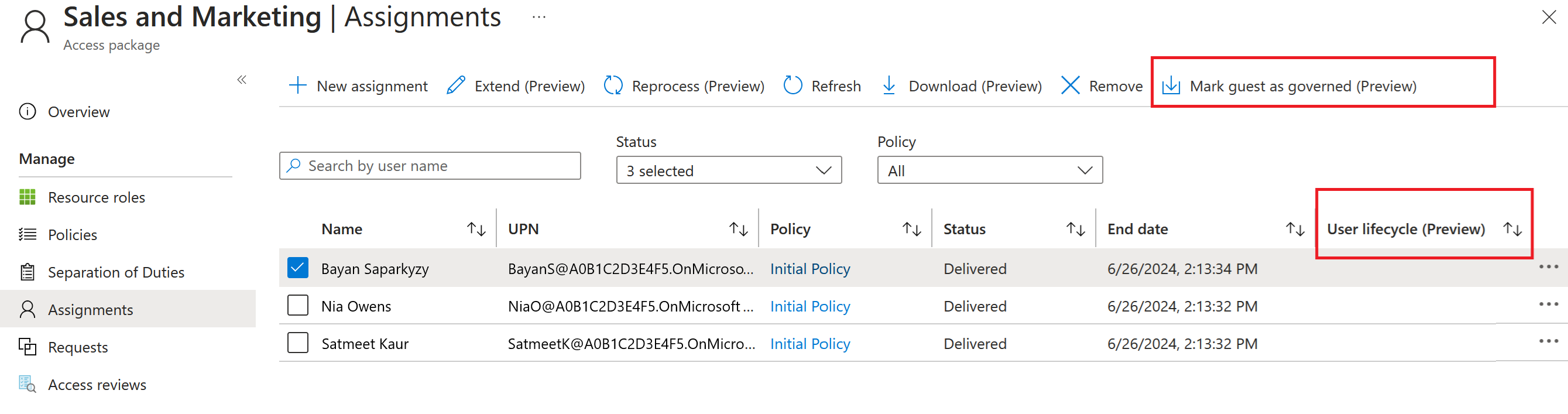
Task: Go to Access reviews menu item
Action: click(97, 385)
